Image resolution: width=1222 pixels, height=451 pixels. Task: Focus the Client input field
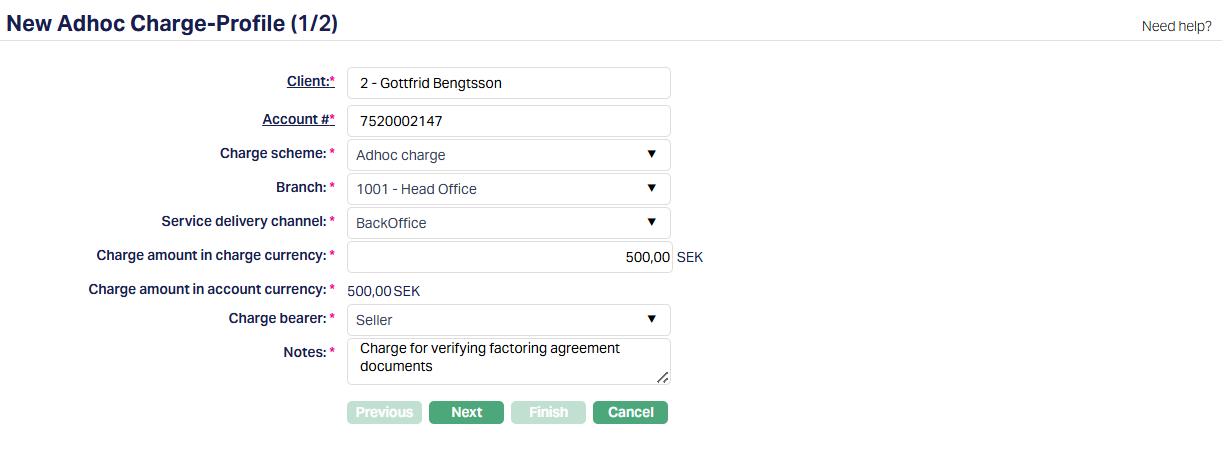click(x=508, y=83)
